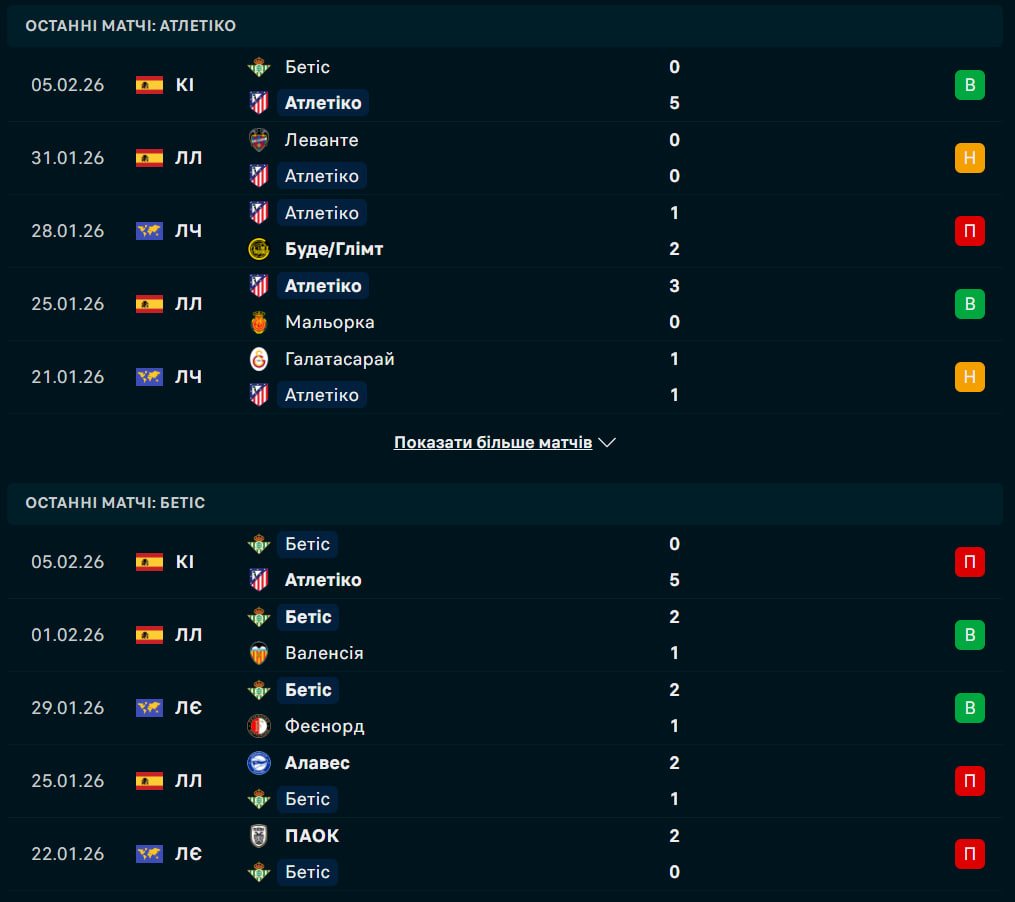
Task: Open the Останні матчі: Бетіс section header
Action: (115, 503)
